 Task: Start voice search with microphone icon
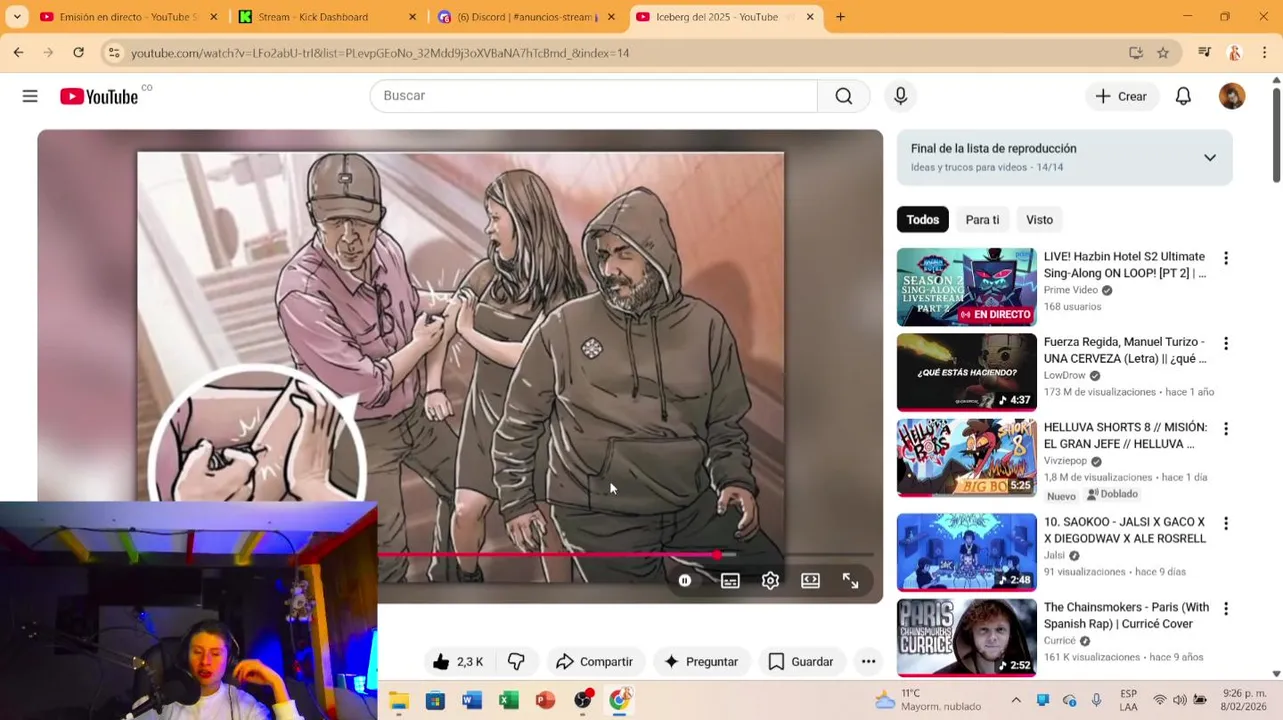click(x=900, y=96)
